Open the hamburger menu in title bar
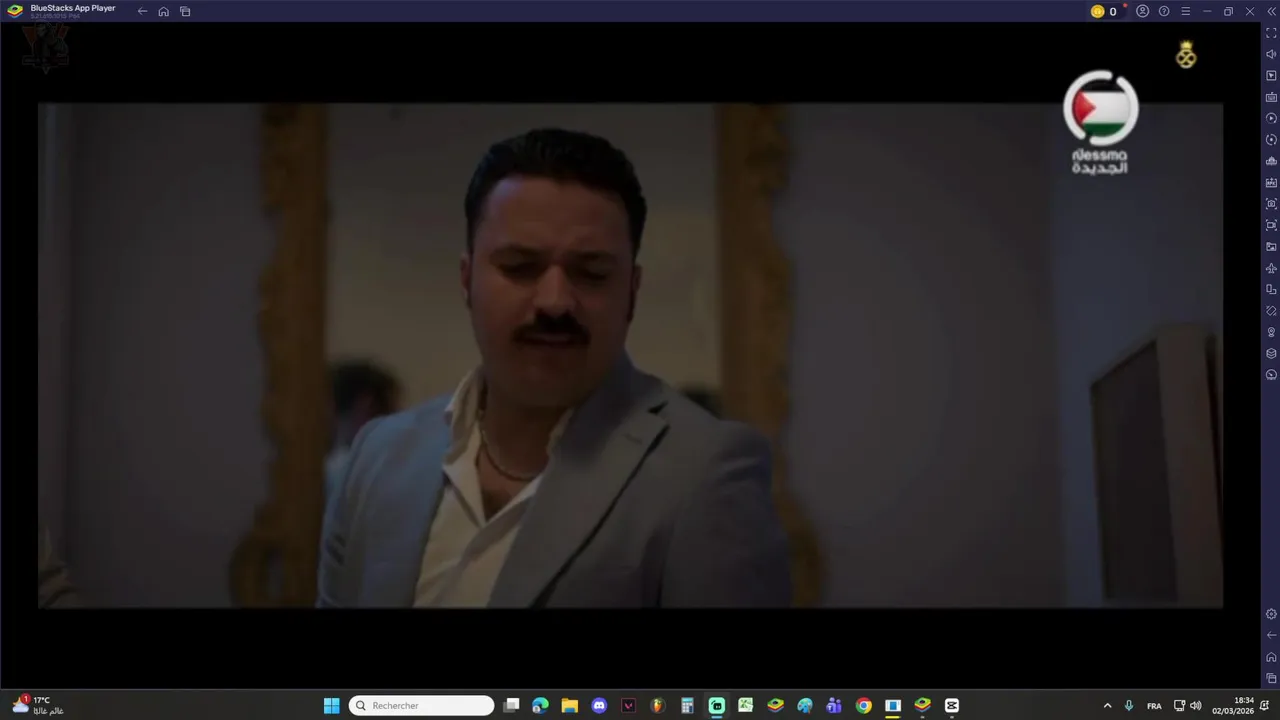1280x720 pixels. pyautogui.click(x=1186, y=11)
